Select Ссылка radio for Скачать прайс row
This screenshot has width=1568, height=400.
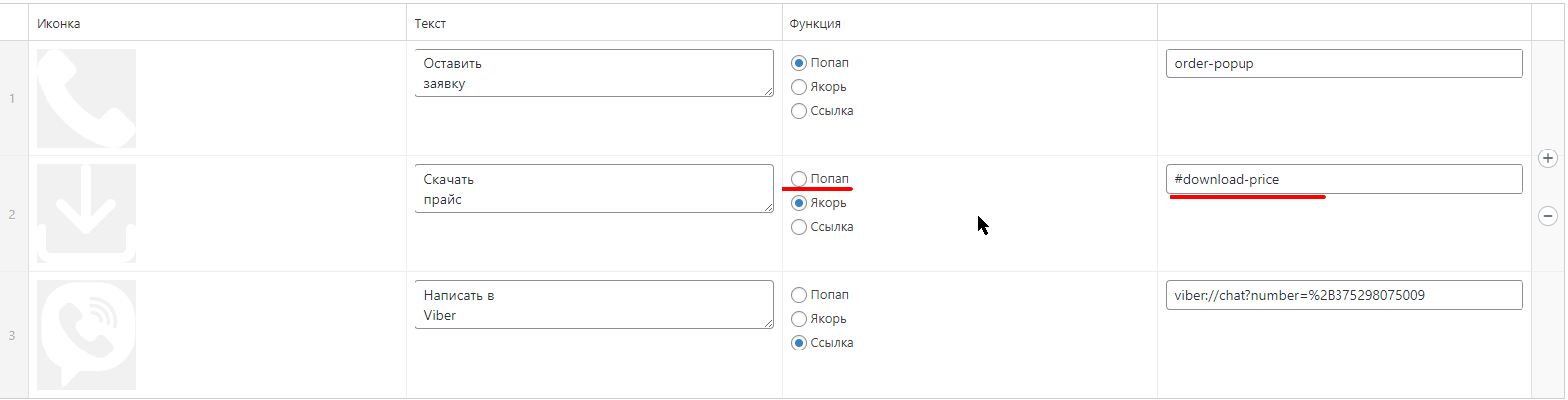click(799, 227)
